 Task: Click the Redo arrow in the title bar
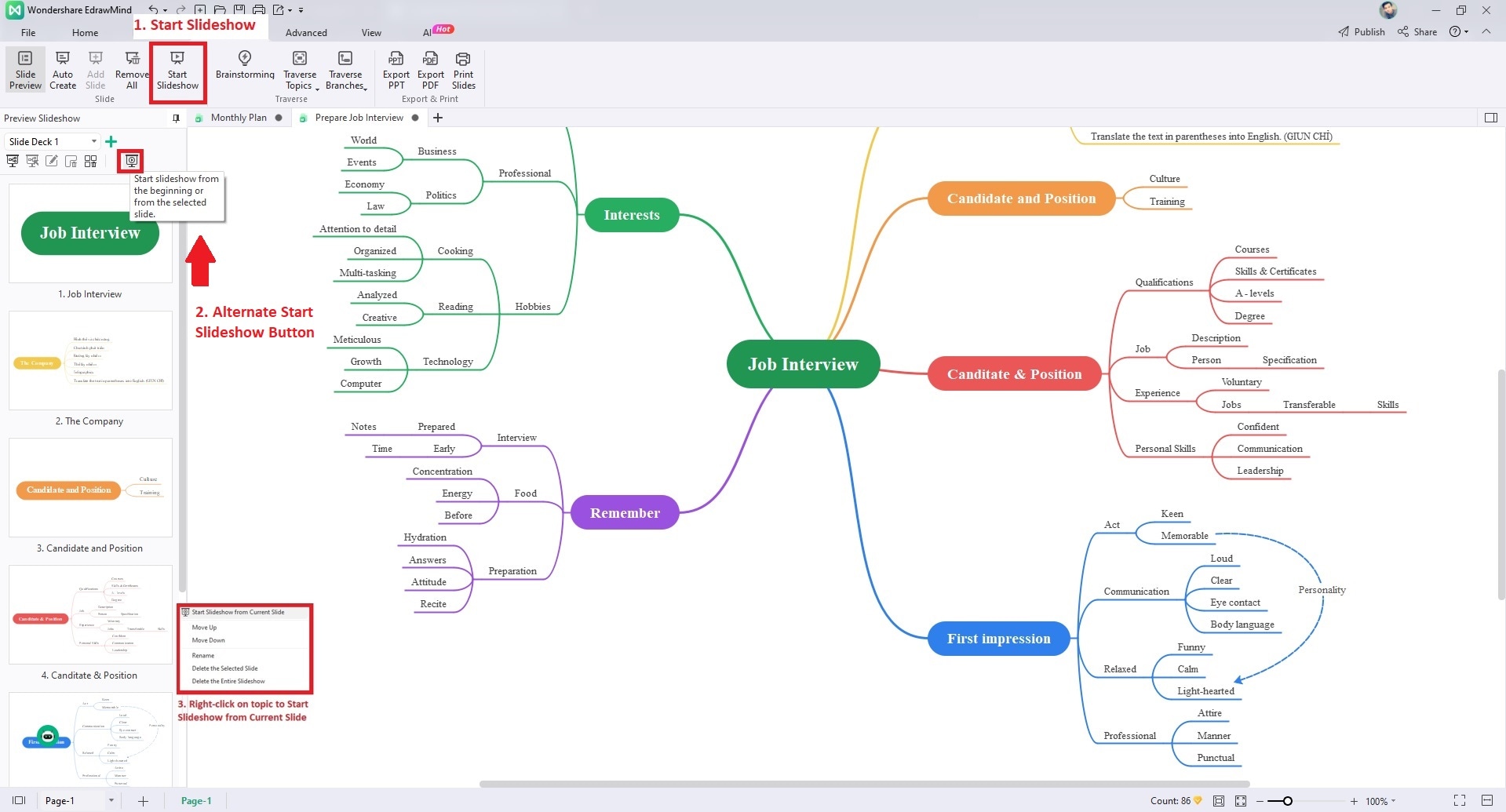pos(181,10)
